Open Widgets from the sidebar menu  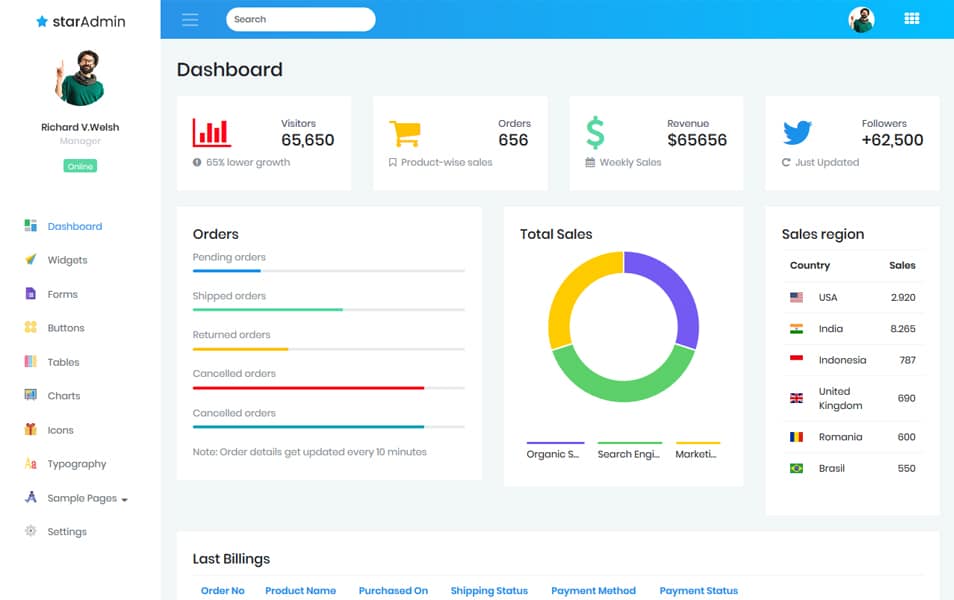(x=67, y=260)
